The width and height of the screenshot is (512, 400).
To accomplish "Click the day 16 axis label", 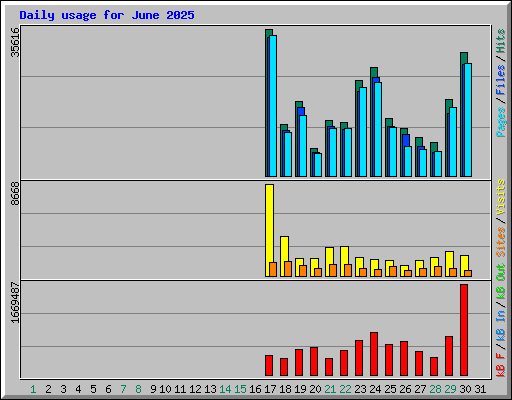I will click(x=255, y=389).
